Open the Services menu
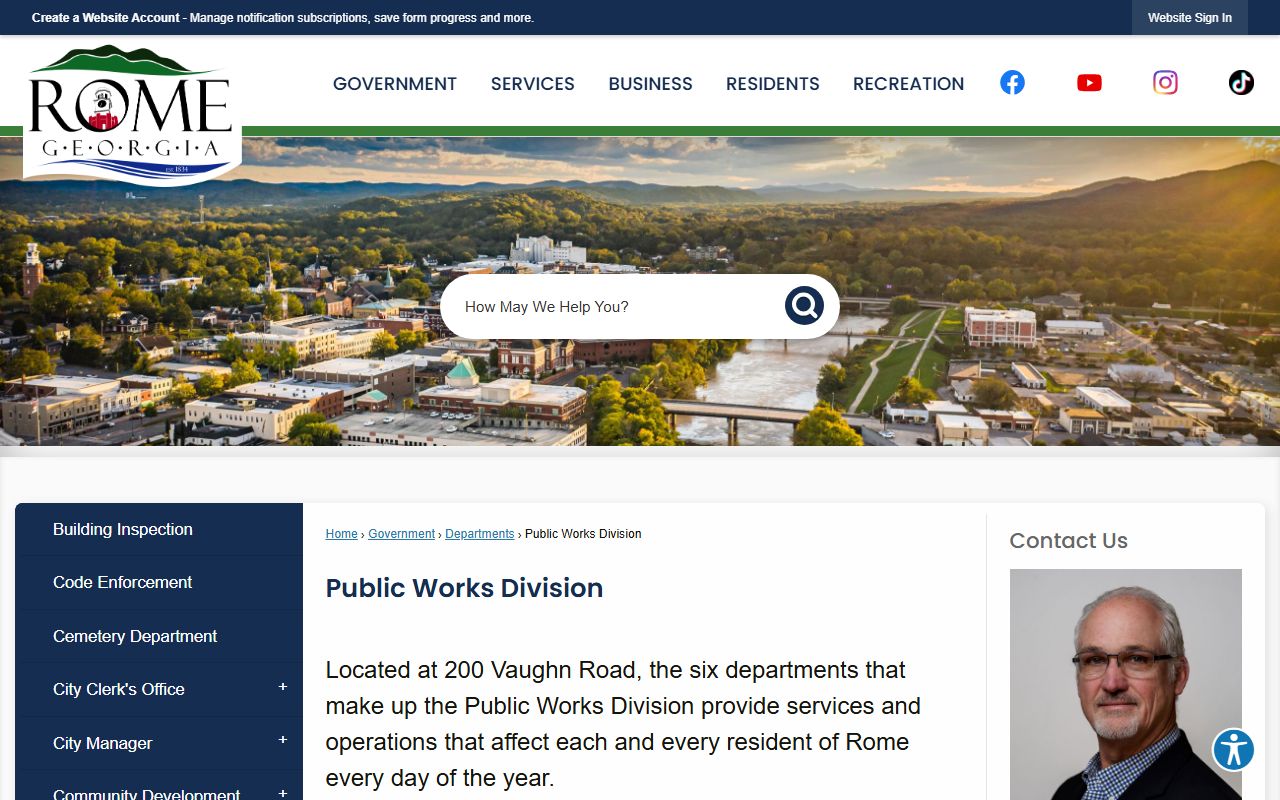The height and width of the screenshot is (800, 1280). (x=533, y=84)
